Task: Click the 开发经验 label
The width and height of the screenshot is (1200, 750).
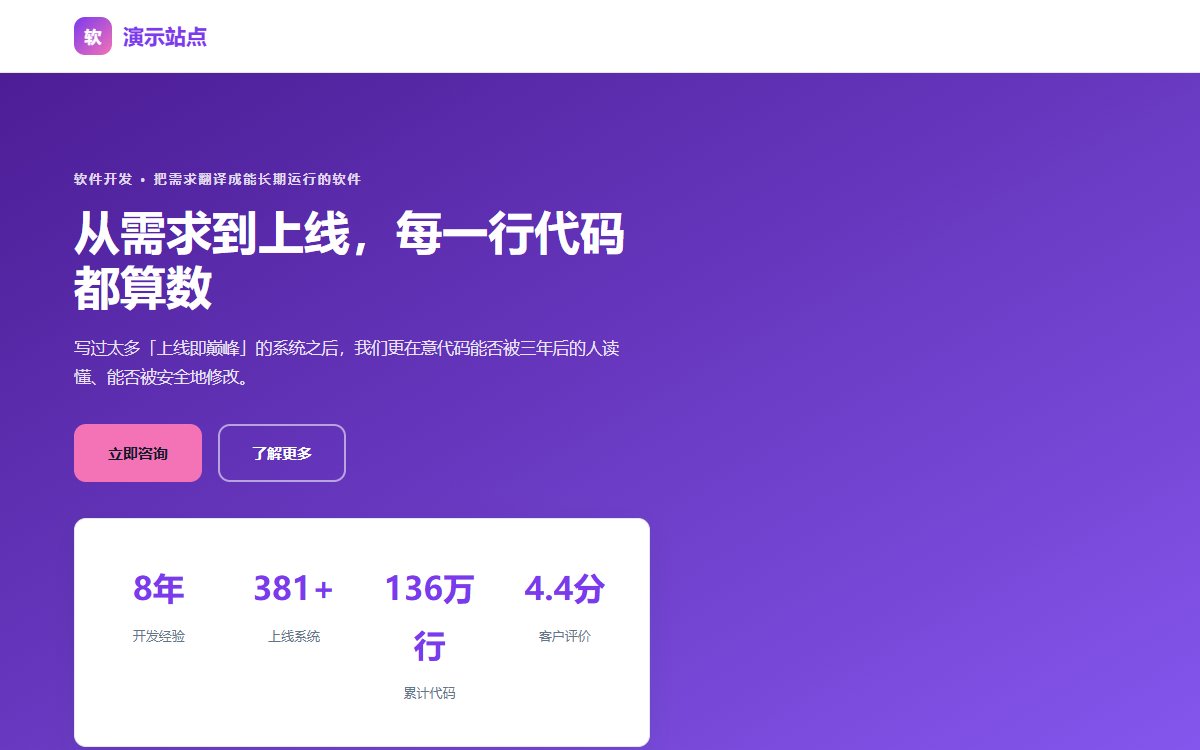Action: pos(159,636)
